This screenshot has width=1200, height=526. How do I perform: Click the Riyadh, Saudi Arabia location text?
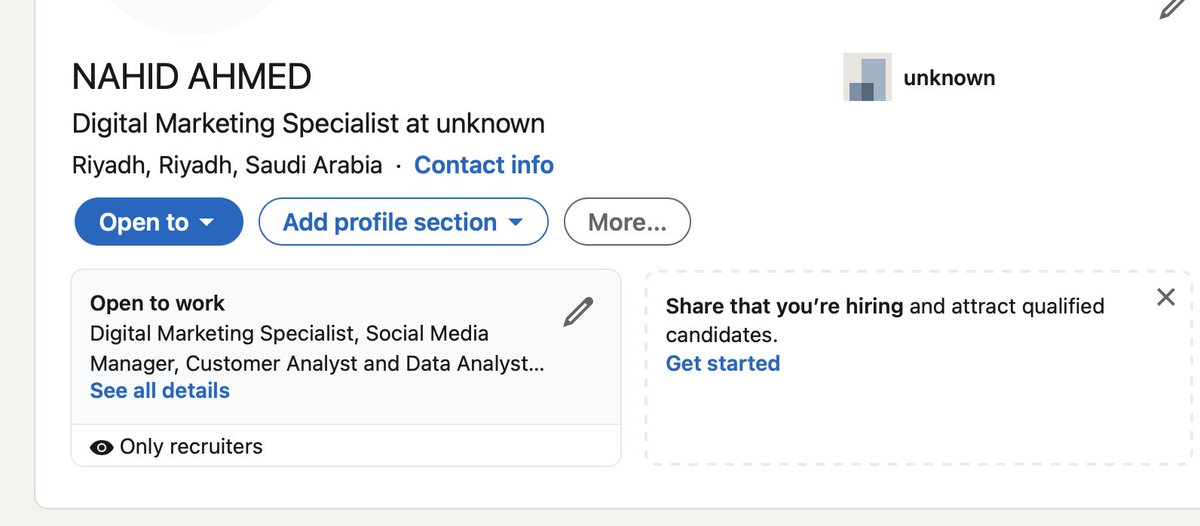coord(227,165)
